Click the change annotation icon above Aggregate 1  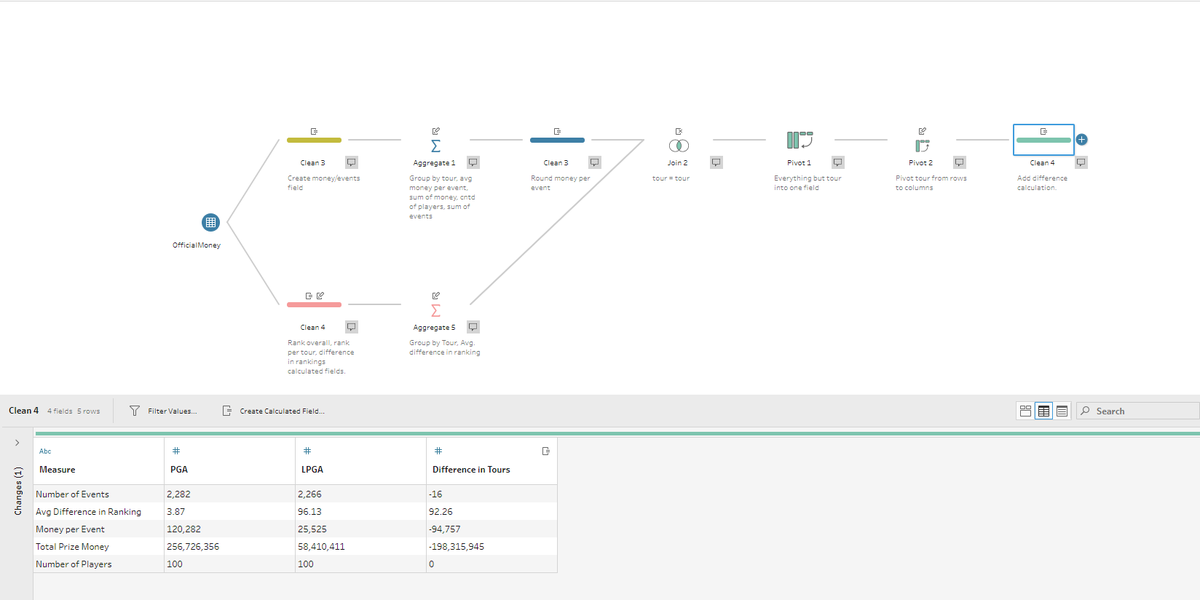pyautogui.click(x=436, y=130)
